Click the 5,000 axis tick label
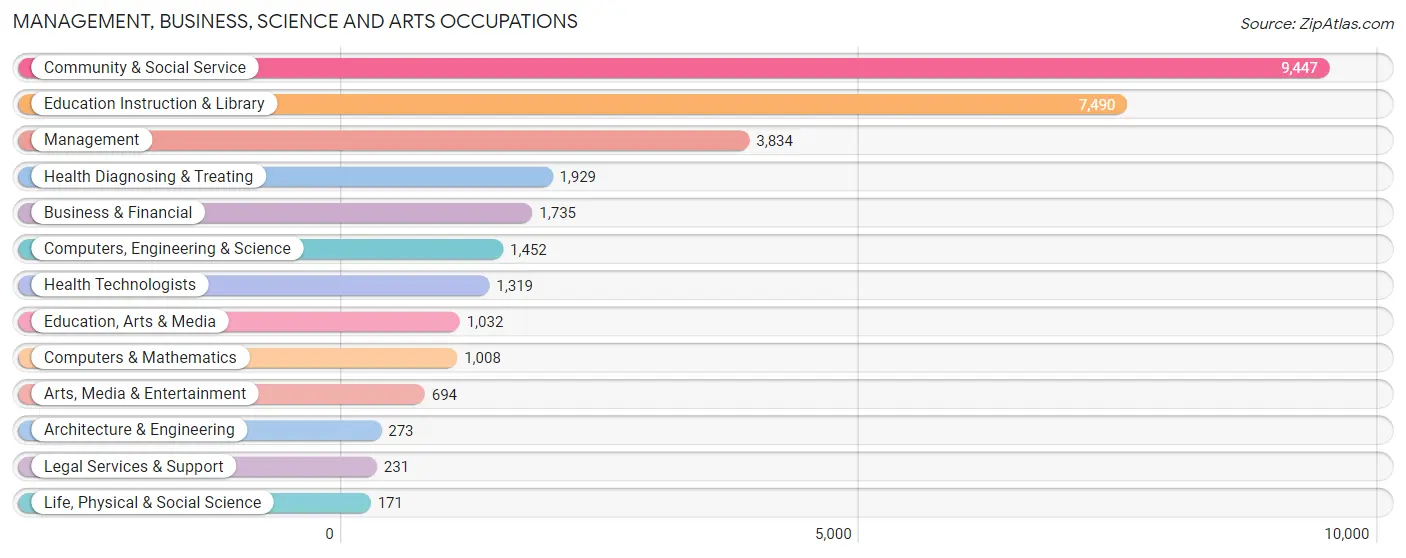 click(x=833, y=534)
